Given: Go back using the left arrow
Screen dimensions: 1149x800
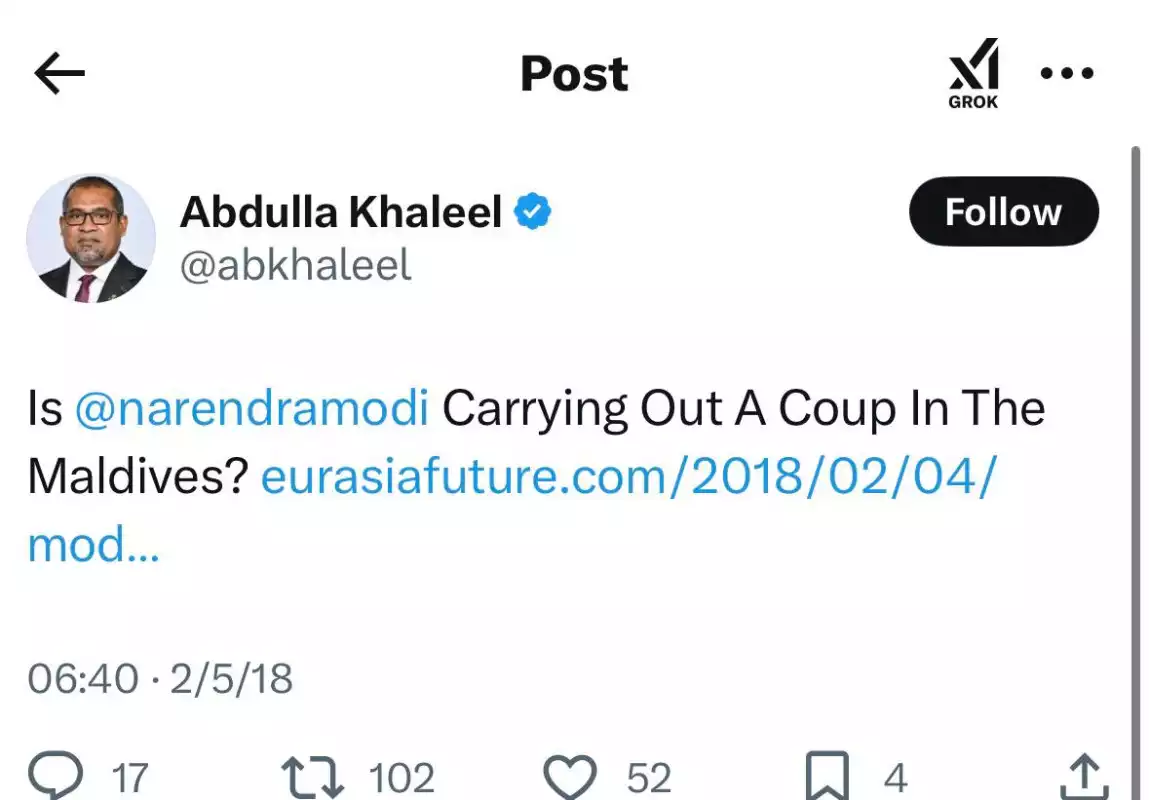Looking at the screenshot, I should click(59, 73).
